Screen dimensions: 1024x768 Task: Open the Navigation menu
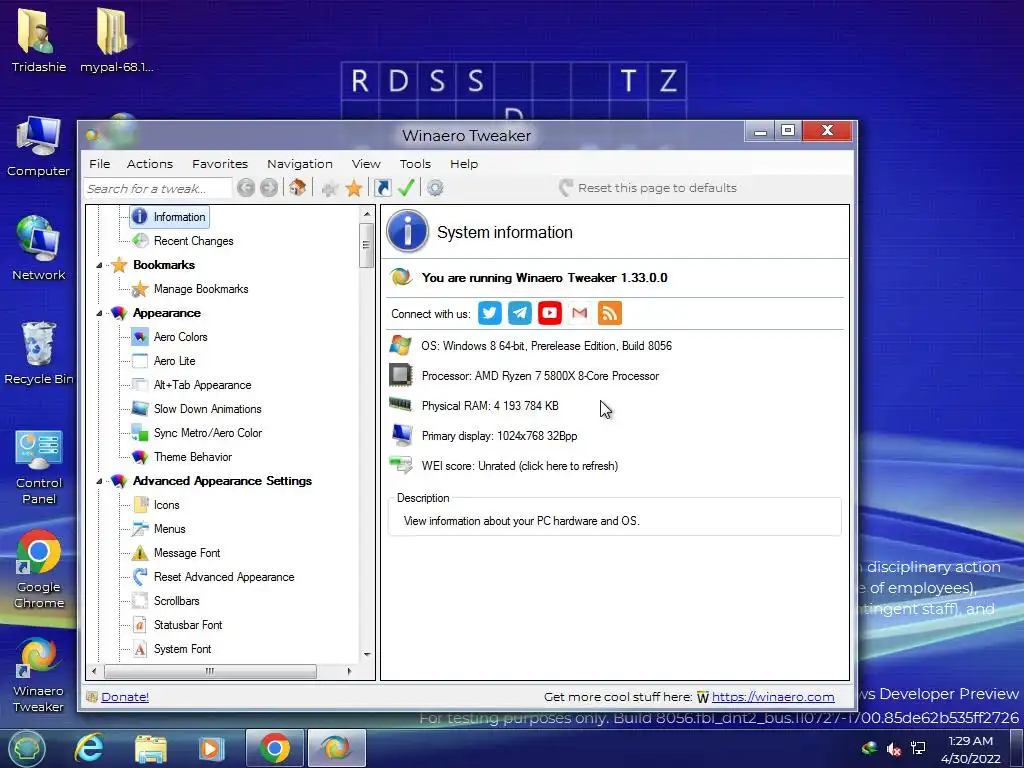click(300, 164)
